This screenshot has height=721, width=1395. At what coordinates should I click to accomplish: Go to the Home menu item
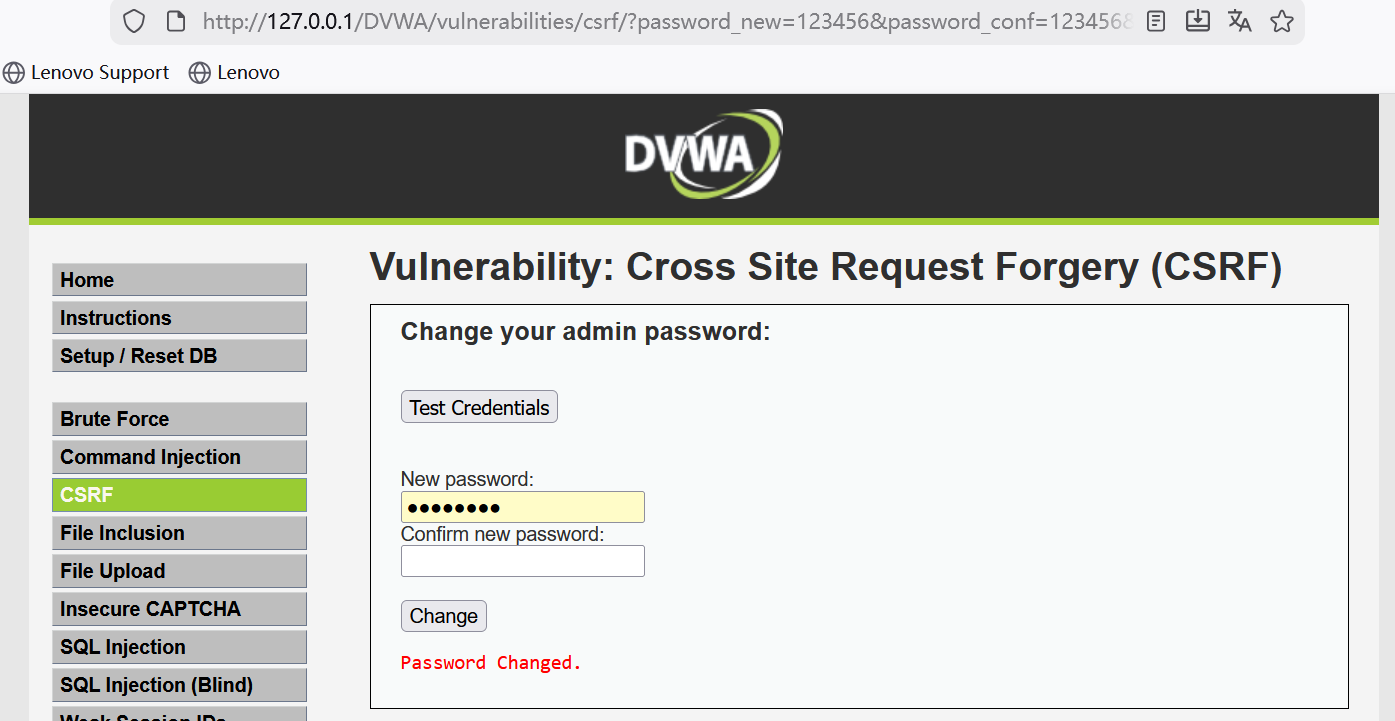(x=179, y=280)
